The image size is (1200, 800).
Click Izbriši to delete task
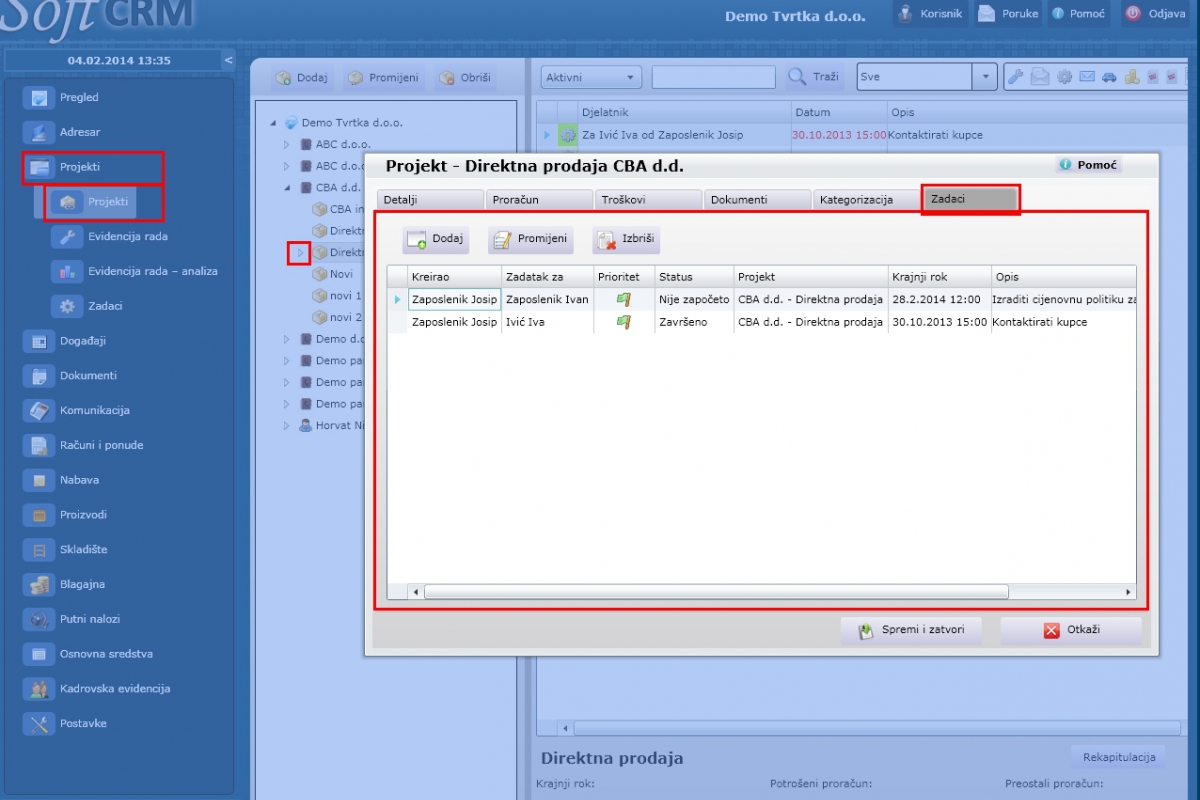pos(626,239)
